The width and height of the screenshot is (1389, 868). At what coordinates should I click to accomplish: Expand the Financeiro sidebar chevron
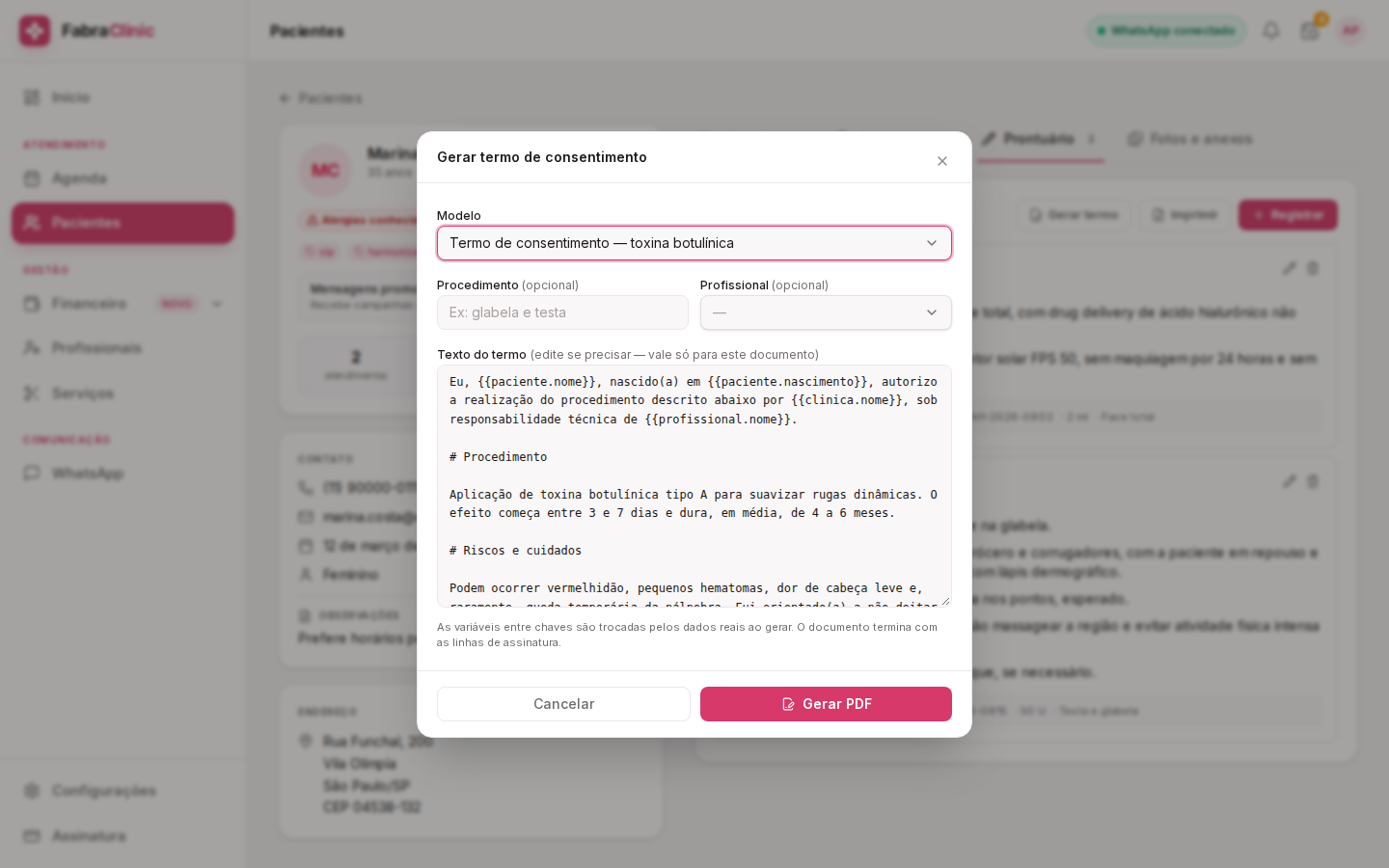point(217,304)
